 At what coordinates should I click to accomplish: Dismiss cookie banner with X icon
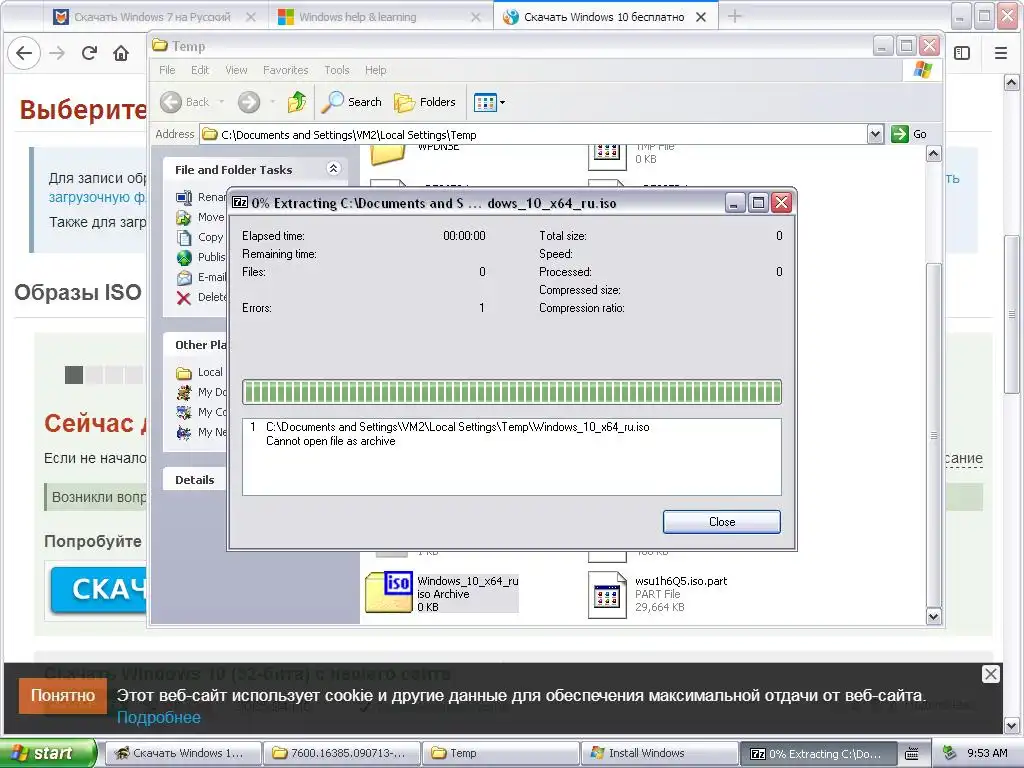click(x=991, y=674)
